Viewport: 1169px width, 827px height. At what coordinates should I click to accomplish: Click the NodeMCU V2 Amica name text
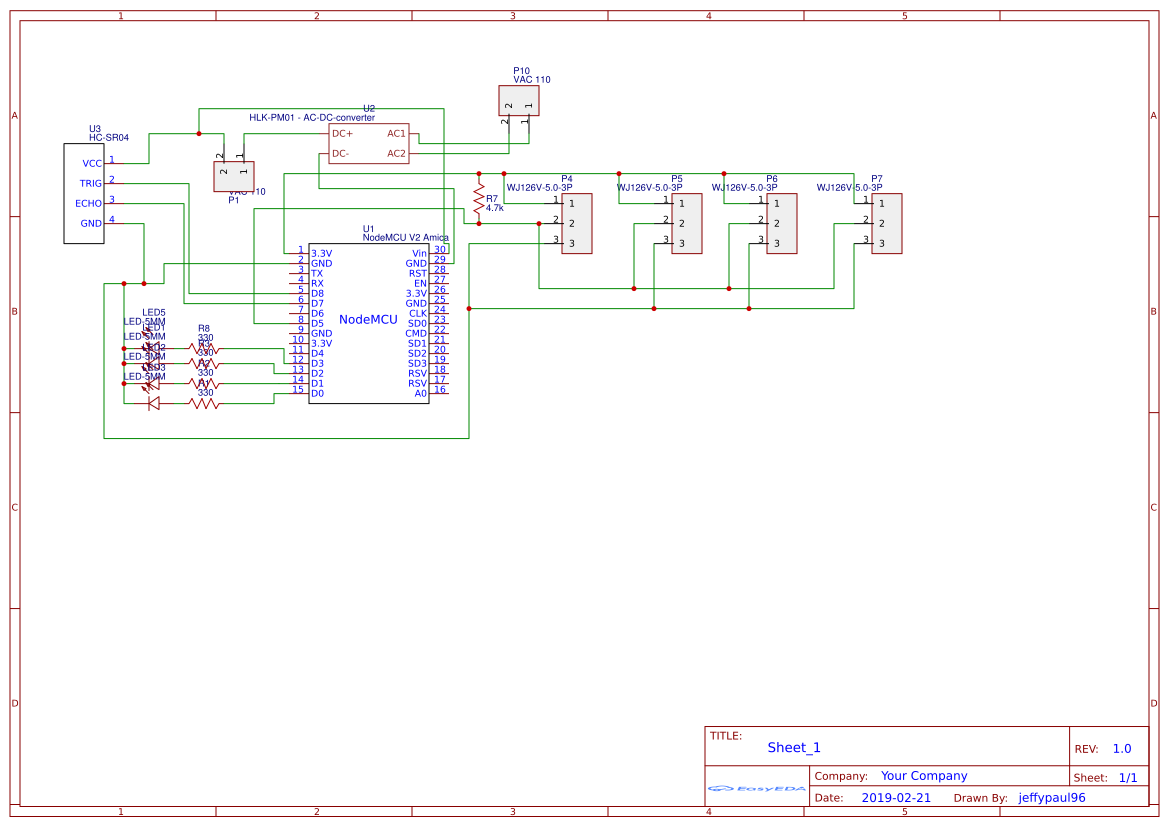[x=406, y=237]
